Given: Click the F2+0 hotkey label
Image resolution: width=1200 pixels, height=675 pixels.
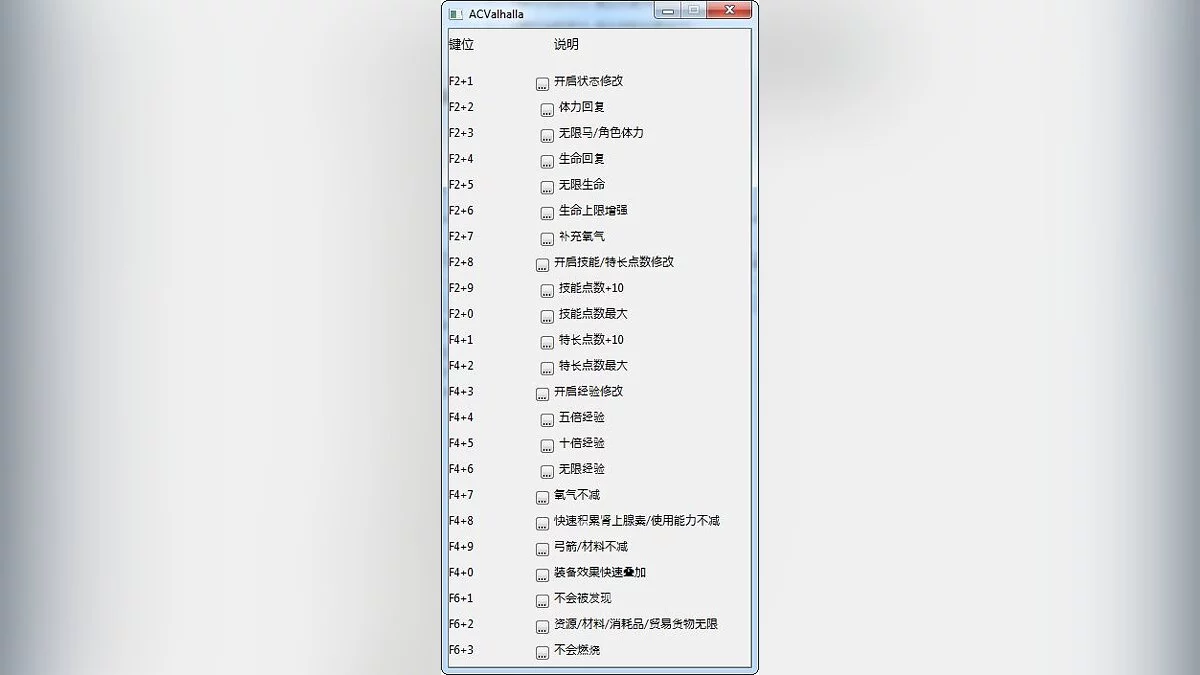Looking at the screenshot, I should click(x=461, y=314).
